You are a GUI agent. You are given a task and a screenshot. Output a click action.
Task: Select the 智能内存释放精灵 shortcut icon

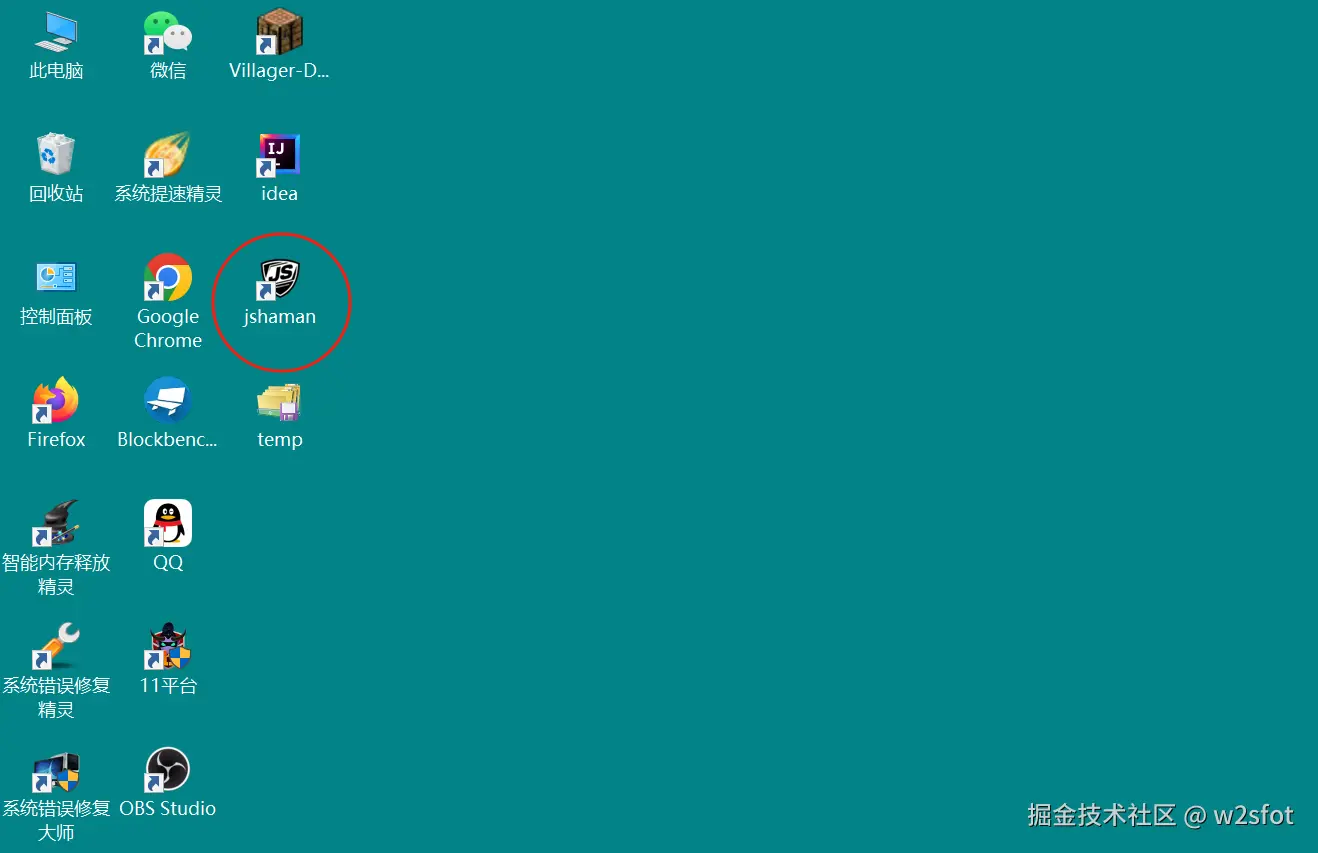(x=56, y=524)
